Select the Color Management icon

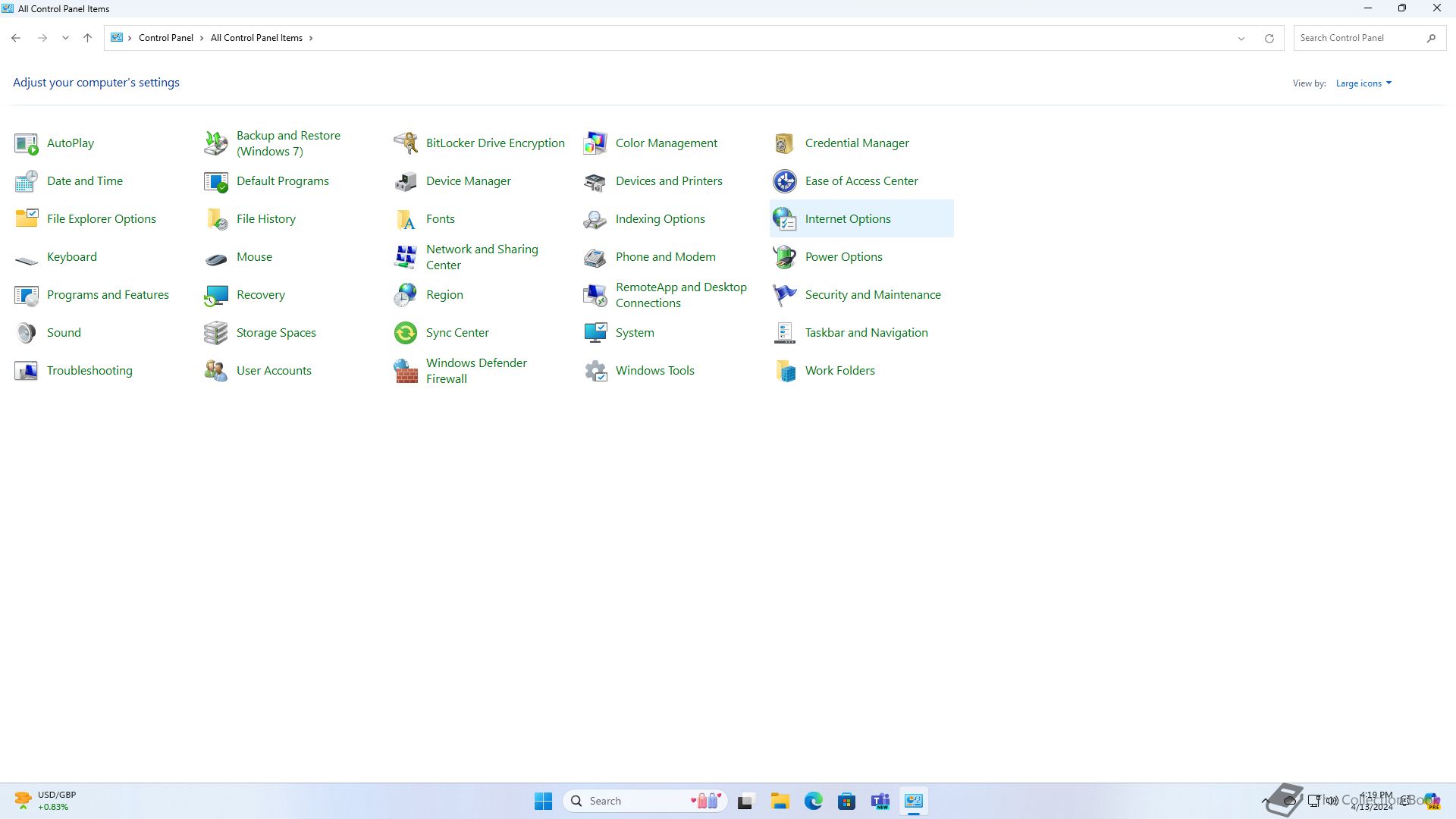595,143
